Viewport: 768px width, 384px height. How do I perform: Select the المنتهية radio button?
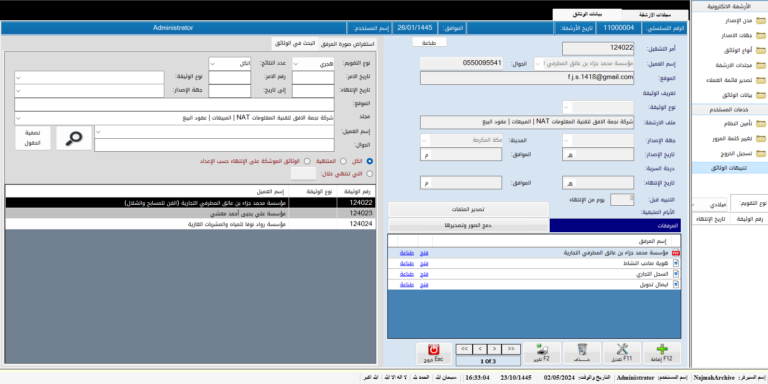[343, 161]
